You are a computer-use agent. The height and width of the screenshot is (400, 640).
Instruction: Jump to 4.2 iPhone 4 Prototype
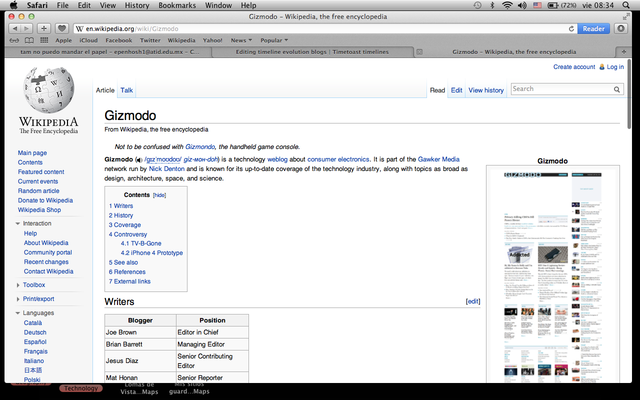[151, 253]
